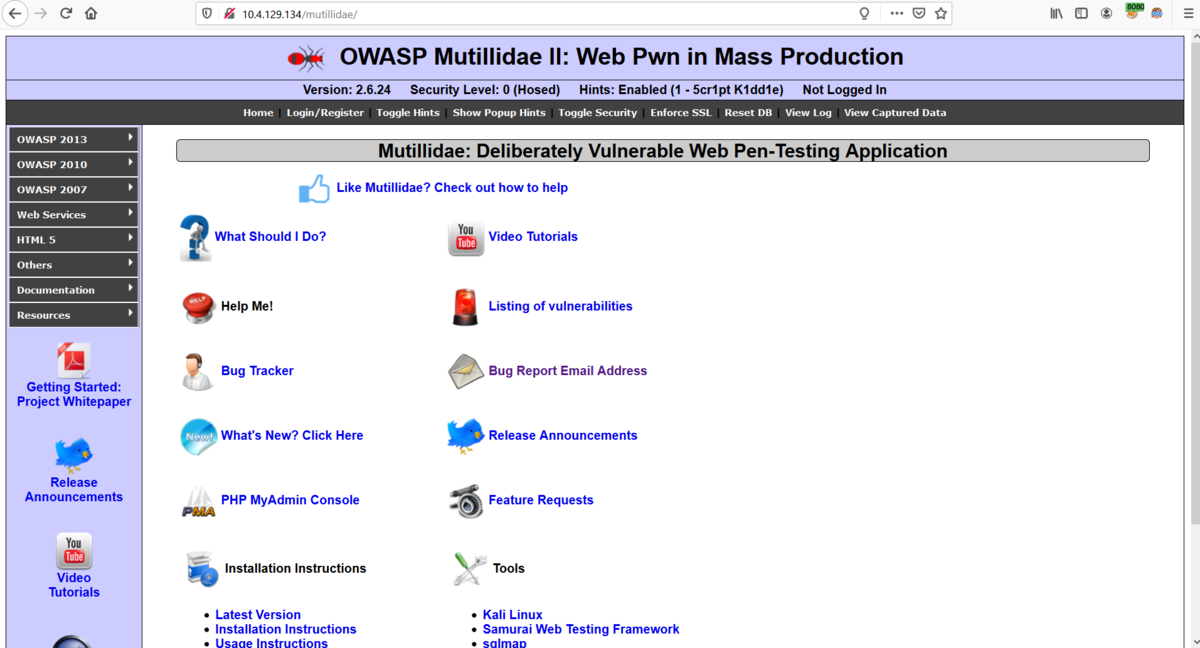This screenshot has width=1200, height=648.
Task: Click the Twitter bird Release Announcements icon in main area
Action: [x=465, y=436]
